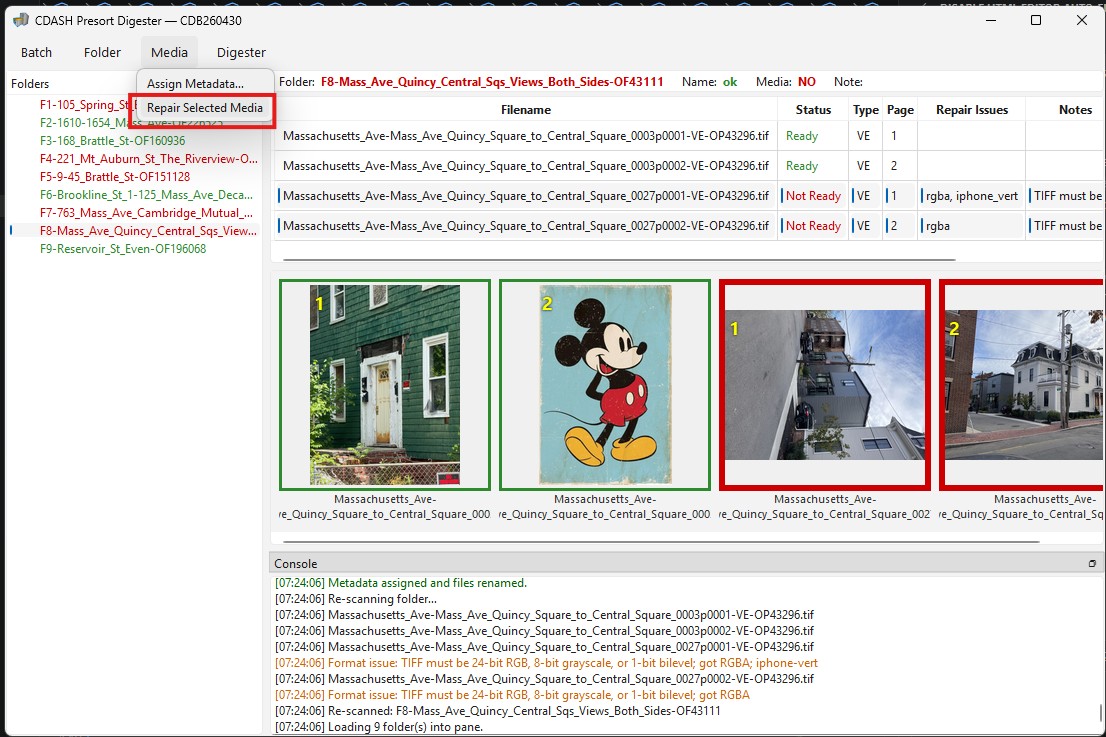Select Repair Selected Media menu entry
Image resolution: width=1106 pixels, height=737 pixels.
(205, 108)
